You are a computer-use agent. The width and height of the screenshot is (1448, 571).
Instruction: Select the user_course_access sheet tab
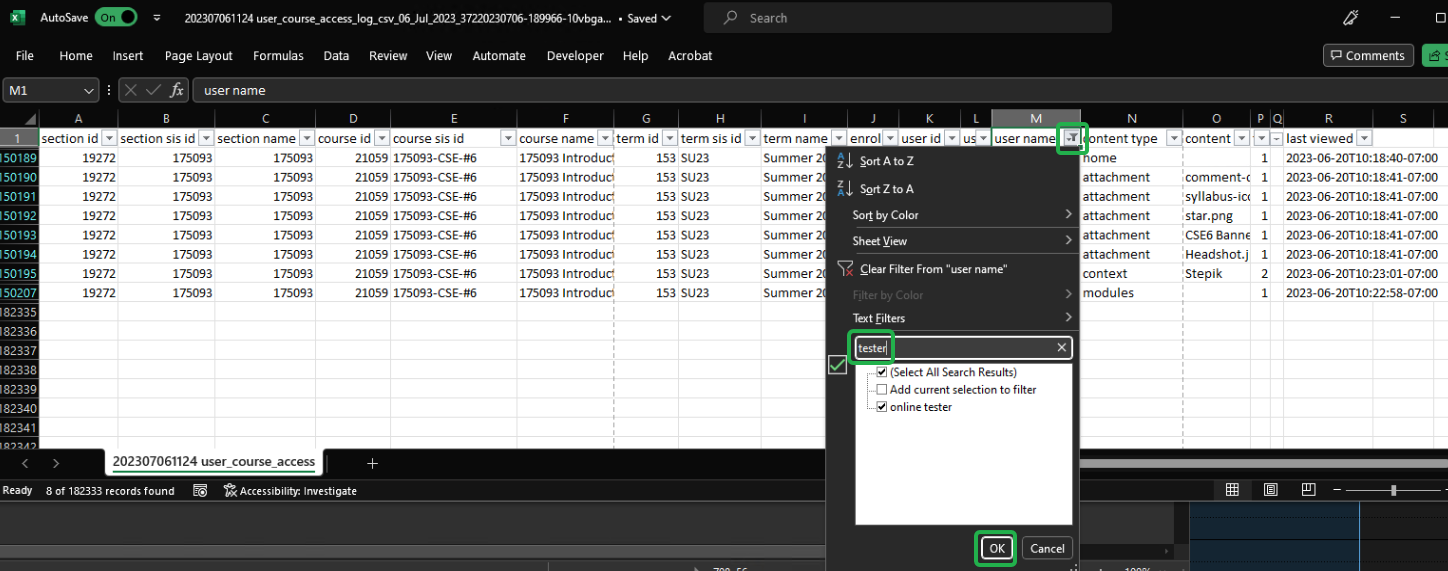(214, 462)
